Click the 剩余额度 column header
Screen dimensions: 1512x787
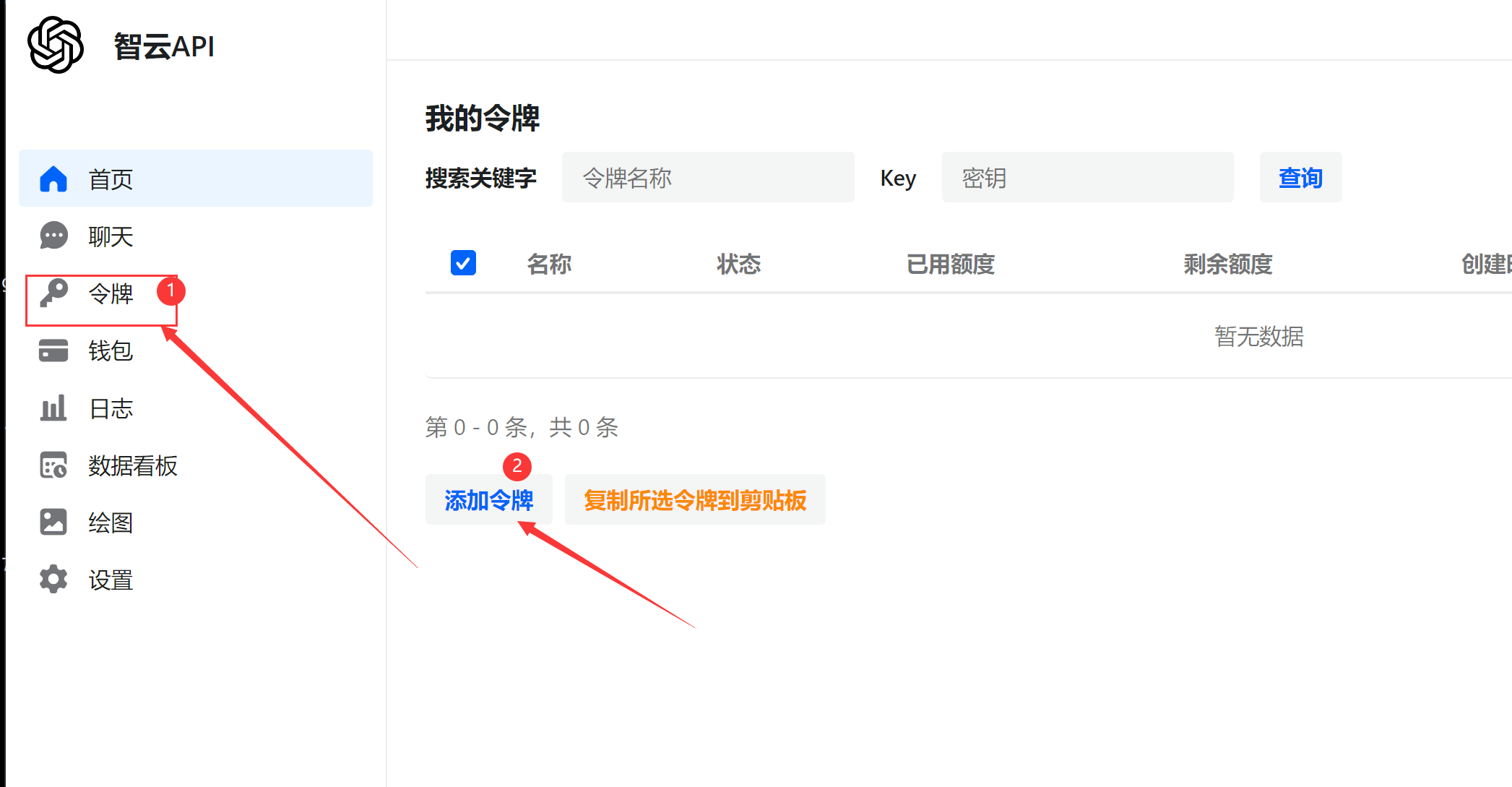pyautogui.click(x=1227, y=264)
